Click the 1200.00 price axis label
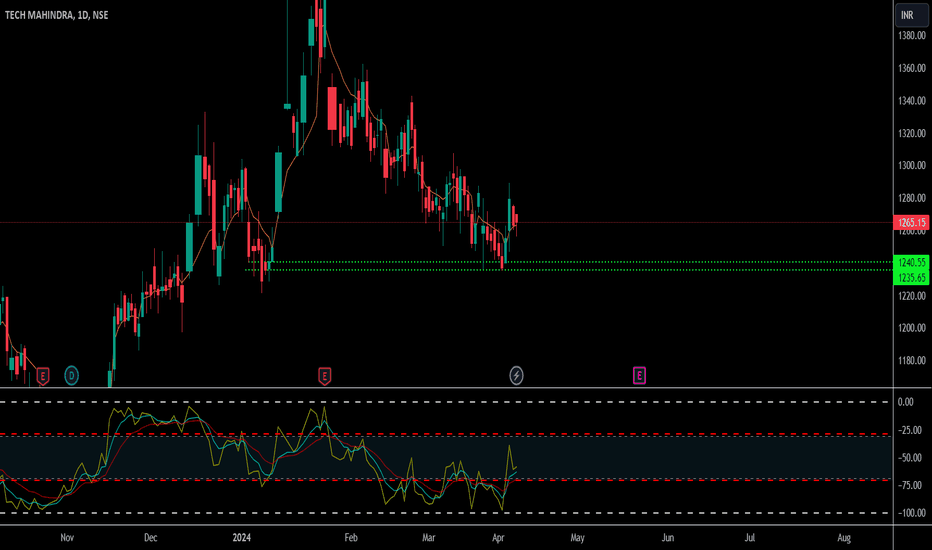932x550 pixels. coord(912,328)
